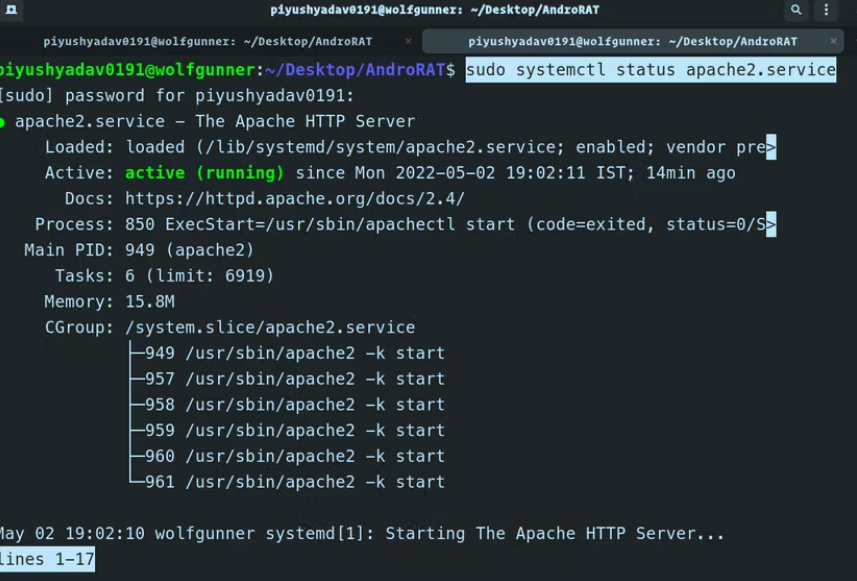Open the terminal search magnifier icon
The image size is (857, 581).
coord(796,10)
